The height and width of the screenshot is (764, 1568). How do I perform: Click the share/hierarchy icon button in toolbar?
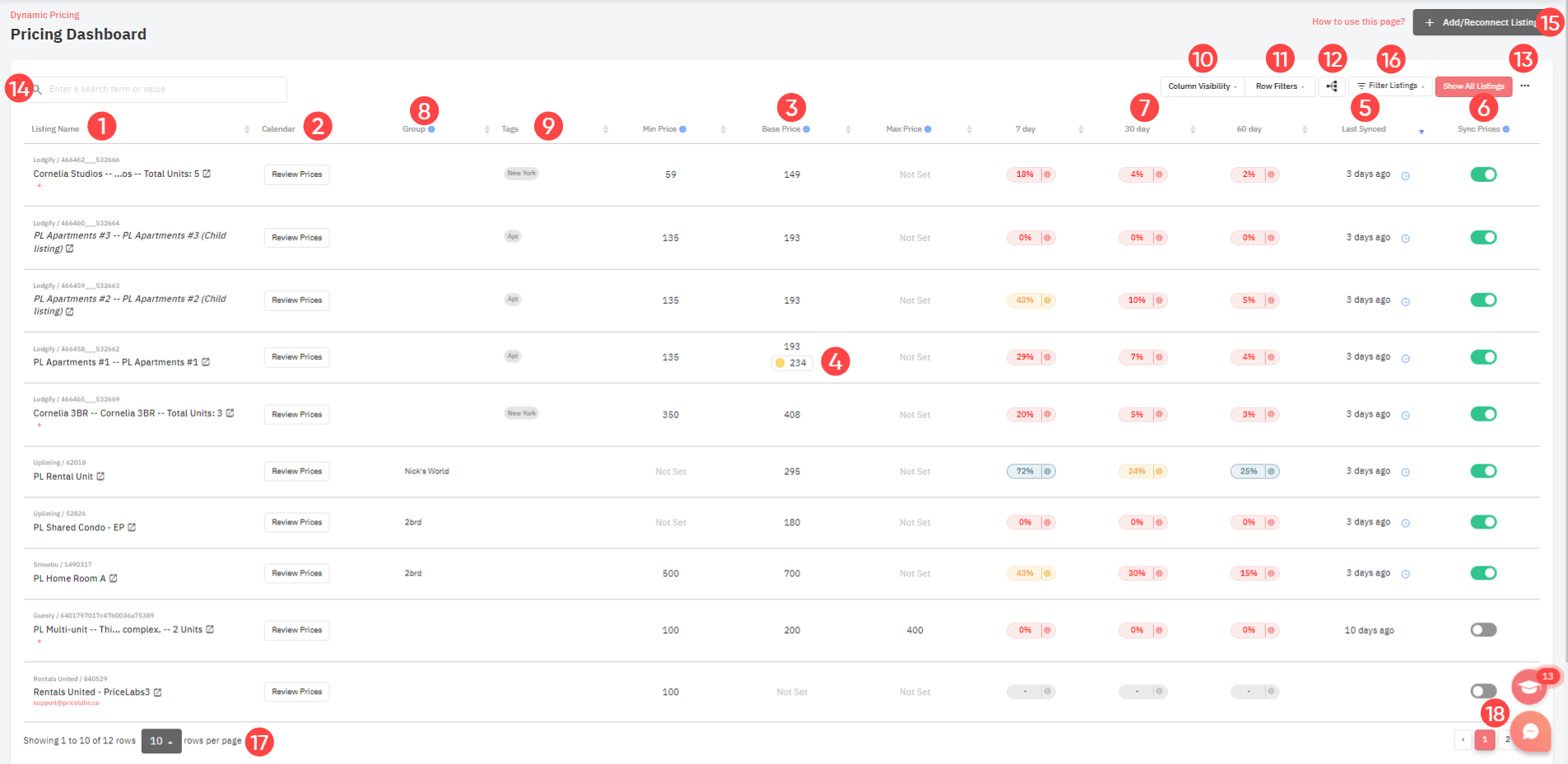coord(1332,86)
